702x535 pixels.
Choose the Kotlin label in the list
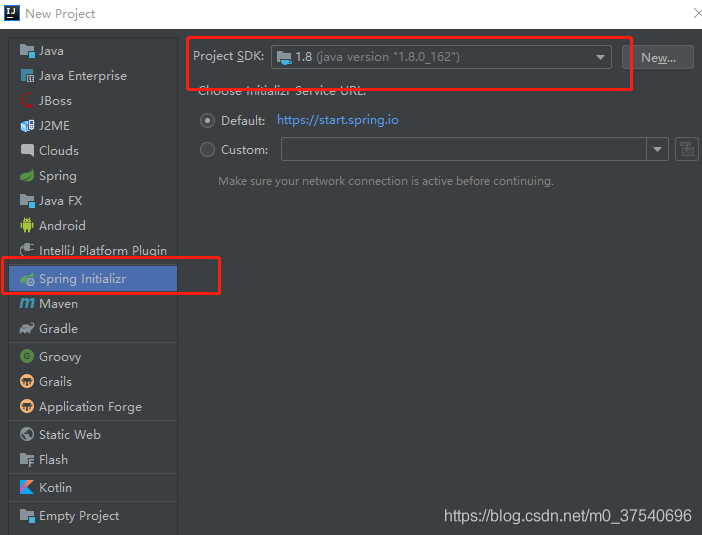[x=56, y=488]
